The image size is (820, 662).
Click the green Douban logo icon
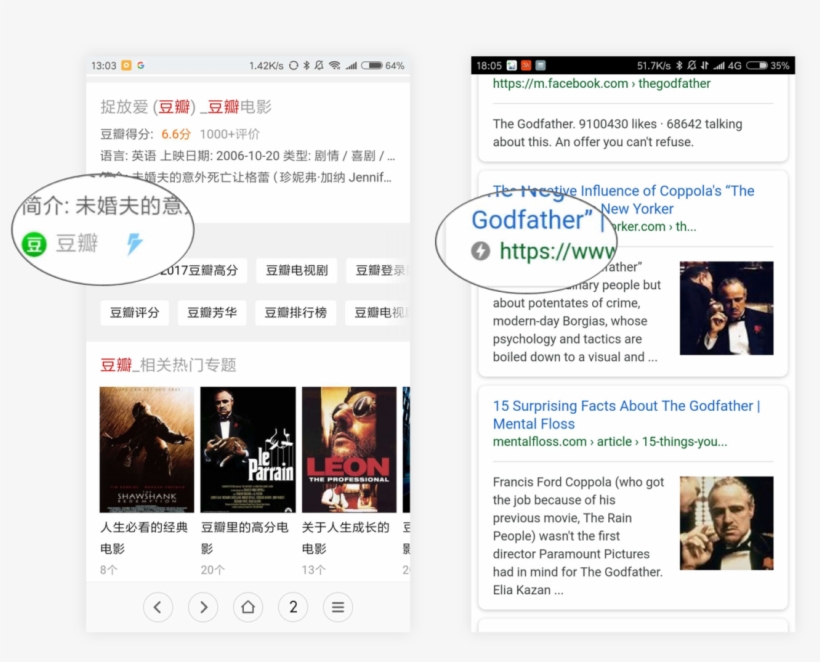[x=35, y=243]
